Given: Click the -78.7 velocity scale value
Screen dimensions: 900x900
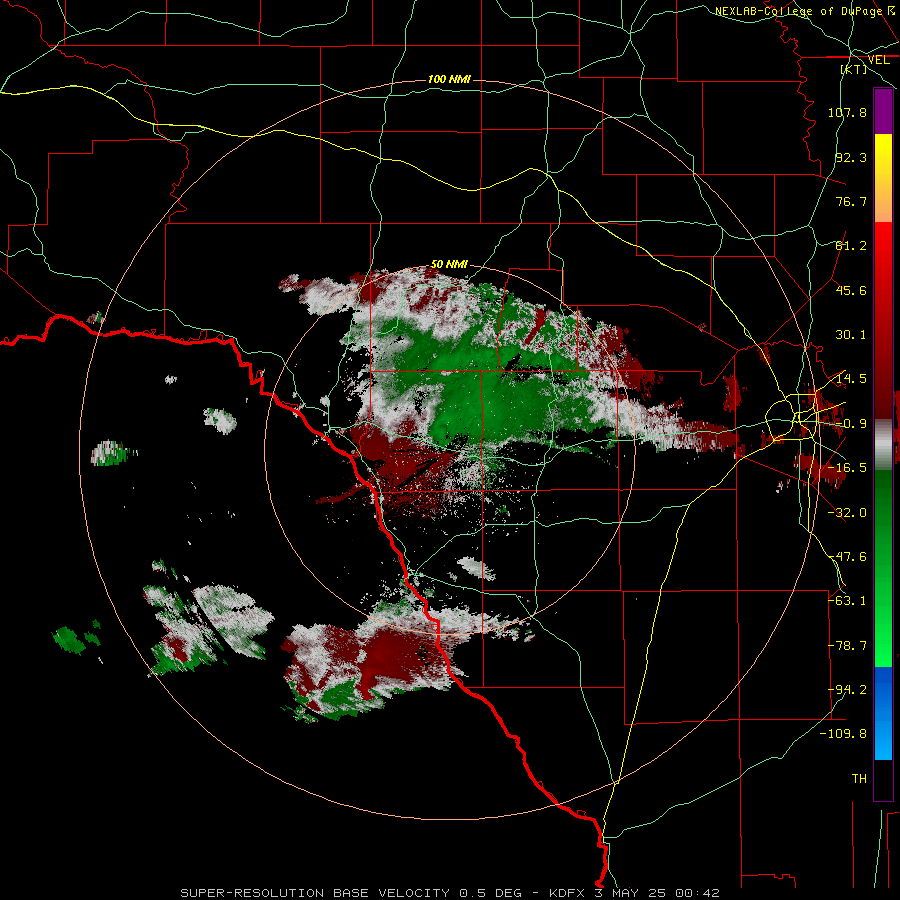Looking at the screenshot, I should click(x=847, y=646).
